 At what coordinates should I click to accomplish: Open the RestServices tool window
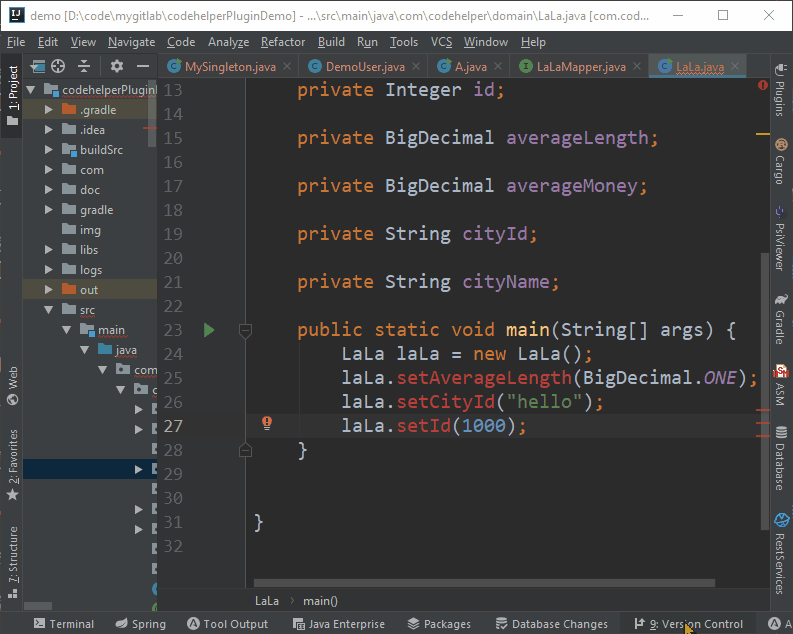[780, 554]
